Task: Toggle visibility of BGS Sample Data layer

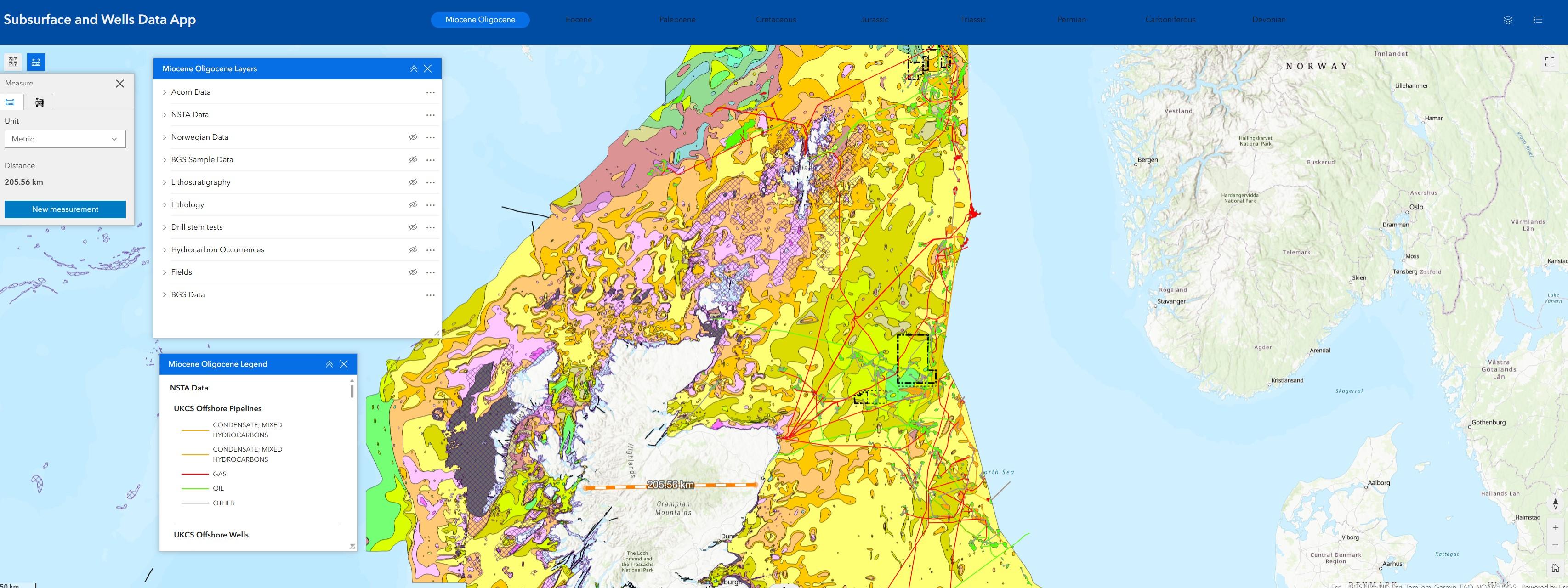Action: coord(413,160)
